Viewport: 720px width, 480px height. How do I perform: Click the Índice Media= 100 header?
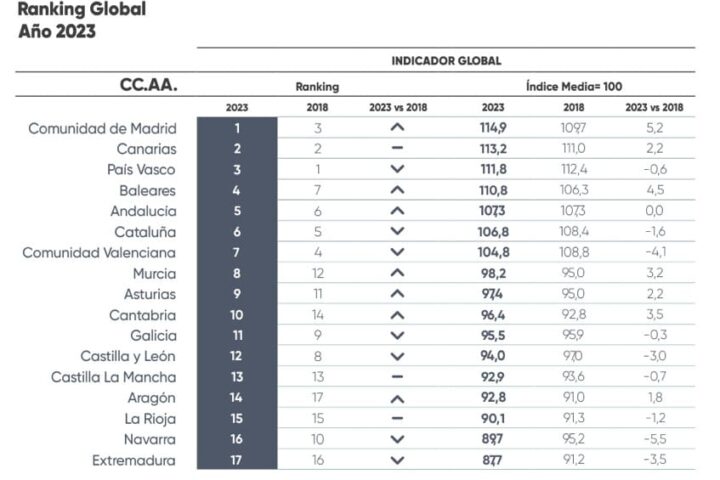[573, 87]
